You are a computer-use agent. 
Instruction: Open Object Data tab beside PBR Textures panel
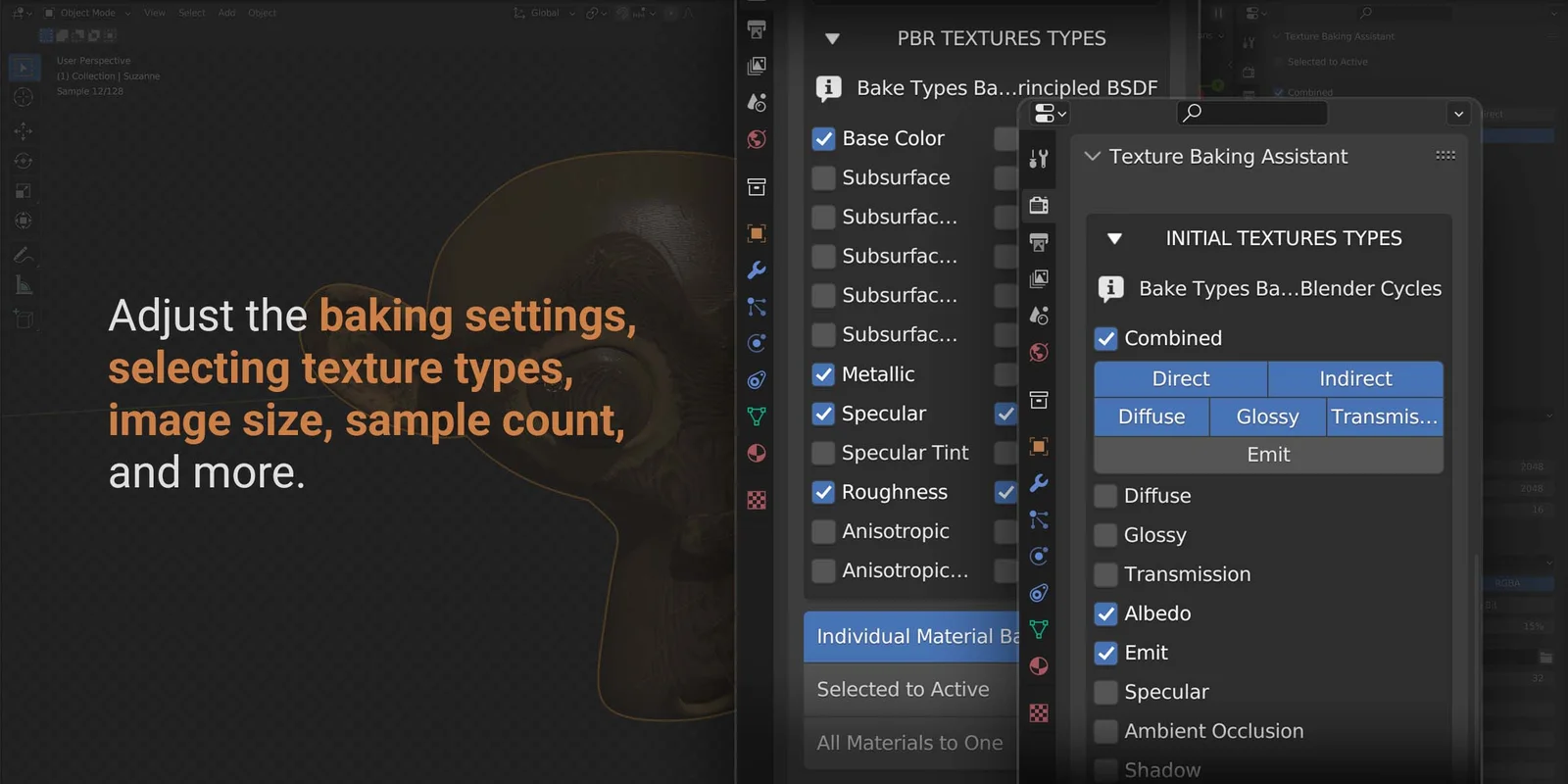(x=757, y=416)
